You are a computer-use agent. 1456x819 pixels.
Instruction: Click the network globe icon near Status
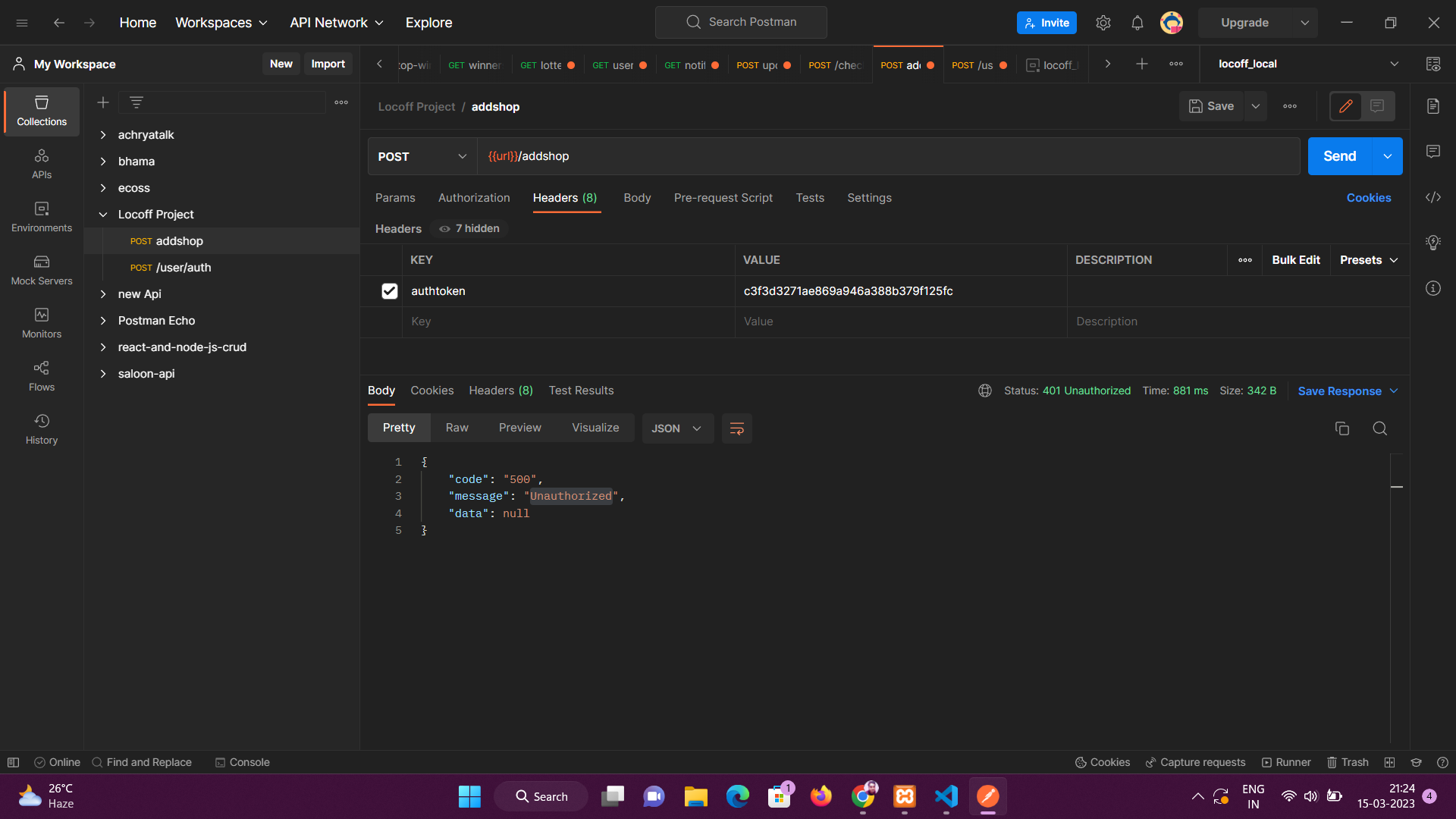985,391
